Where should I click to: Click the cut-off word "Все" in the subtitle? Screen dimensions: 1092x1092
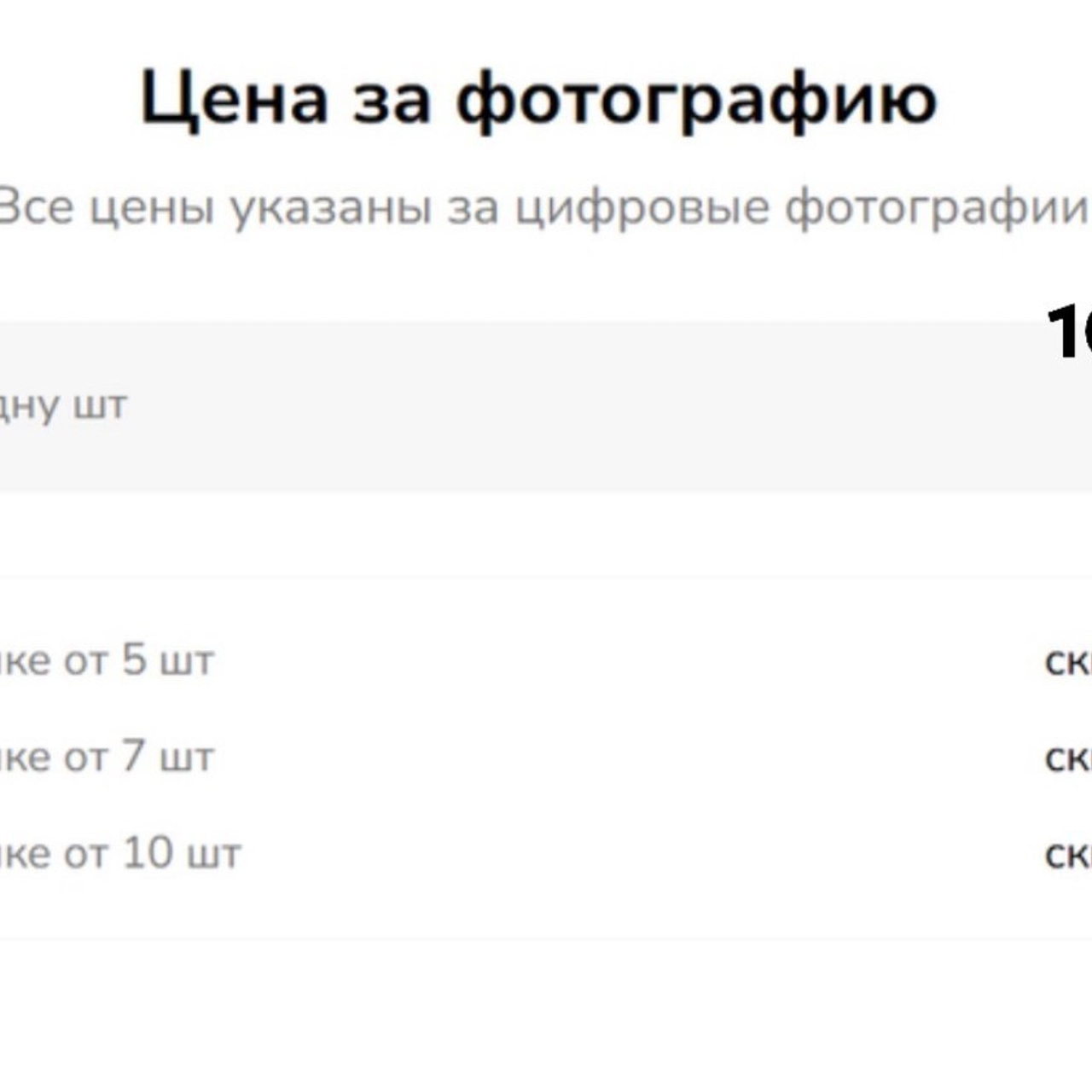point(34,207)
